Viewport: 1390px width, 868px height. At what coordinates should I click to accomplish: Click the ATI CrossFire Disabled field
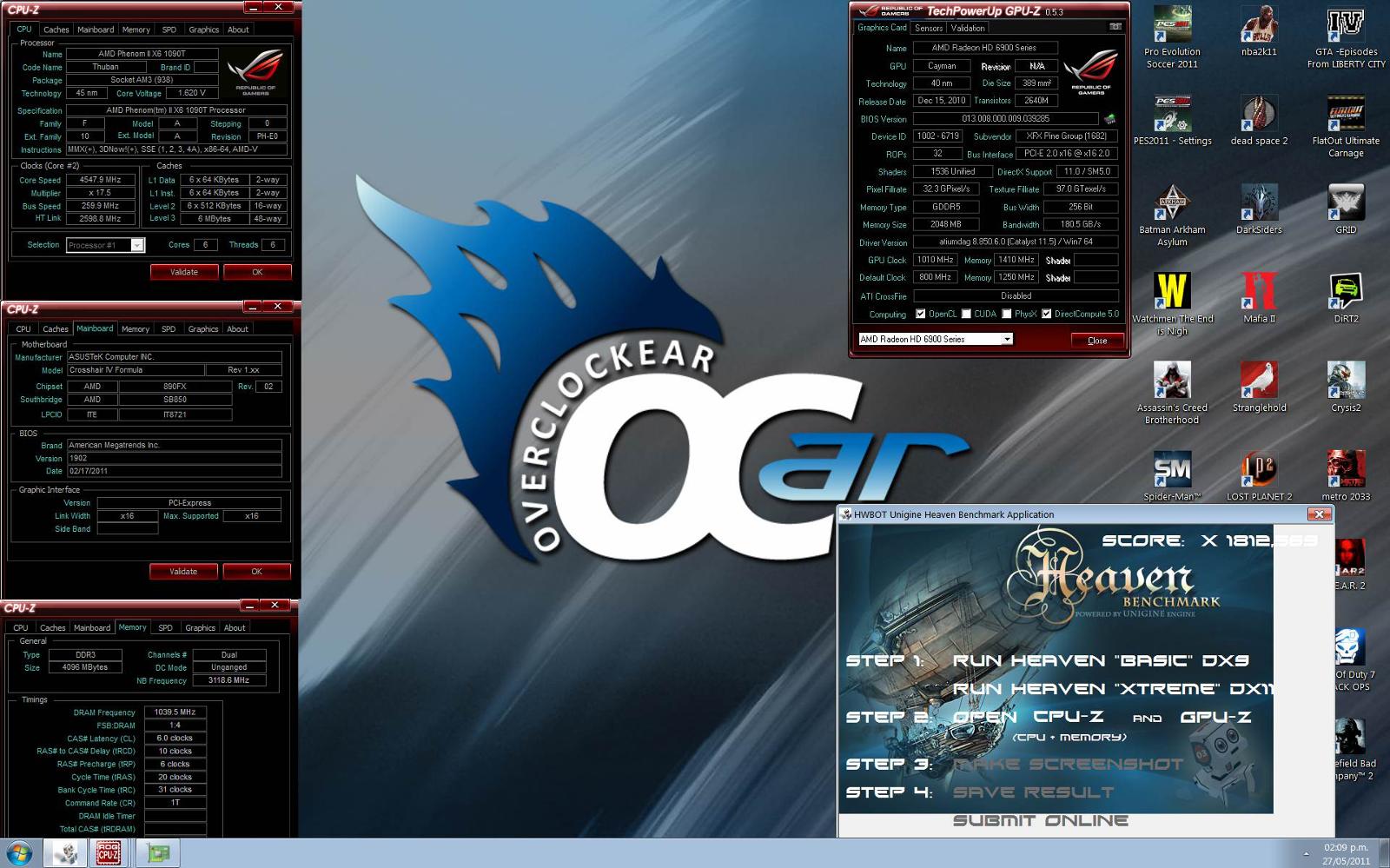pyautogui.click(x=1016, y=296)
